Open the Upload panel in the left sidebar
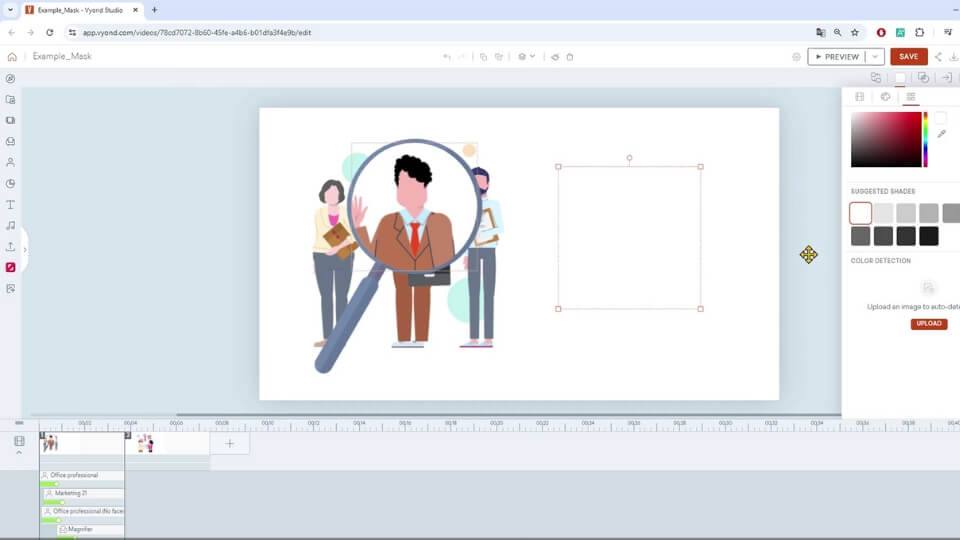 11,246
